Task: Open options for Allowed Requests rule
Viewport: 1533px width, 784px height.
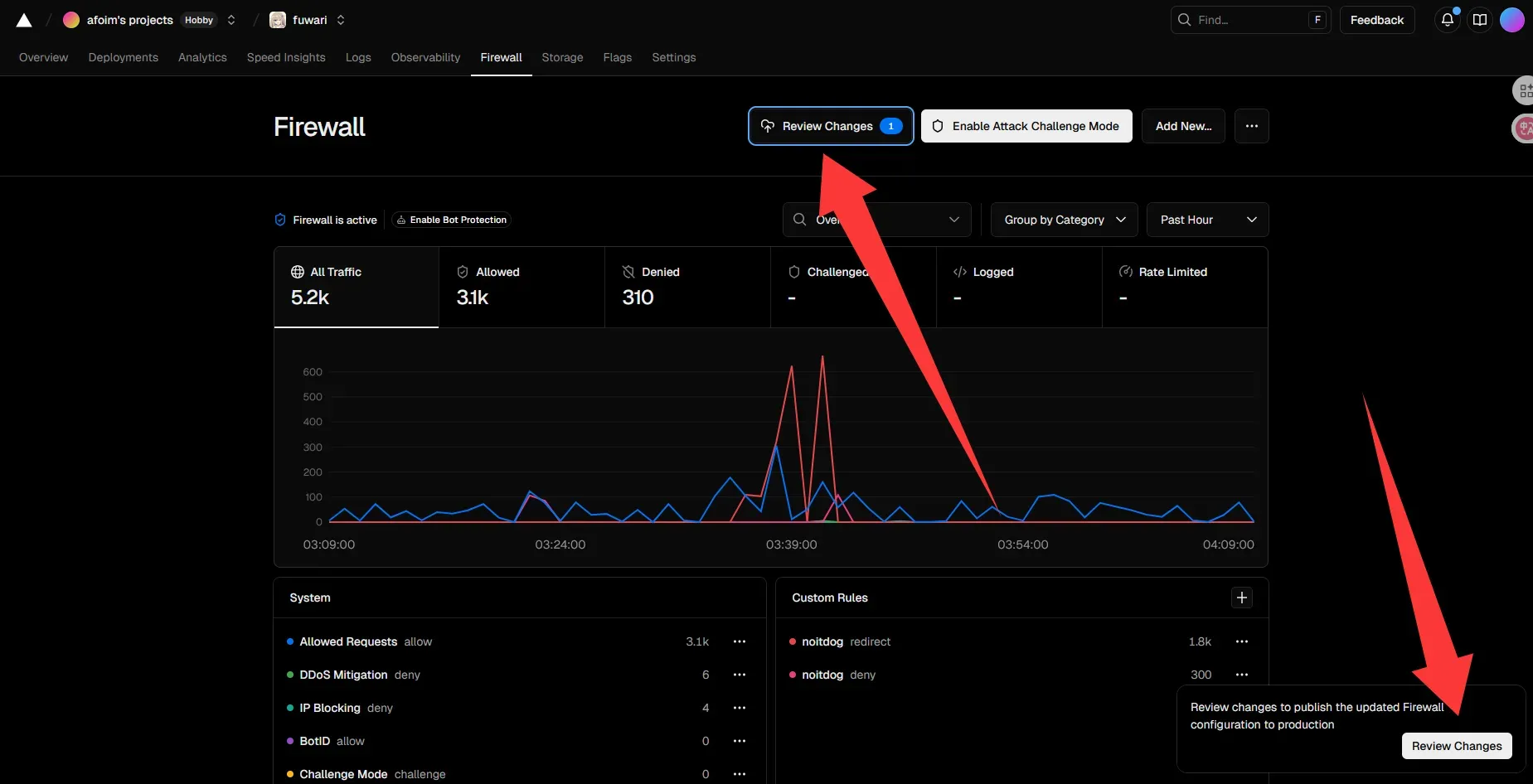Action: pyautogui.click(x=740, y=641)
